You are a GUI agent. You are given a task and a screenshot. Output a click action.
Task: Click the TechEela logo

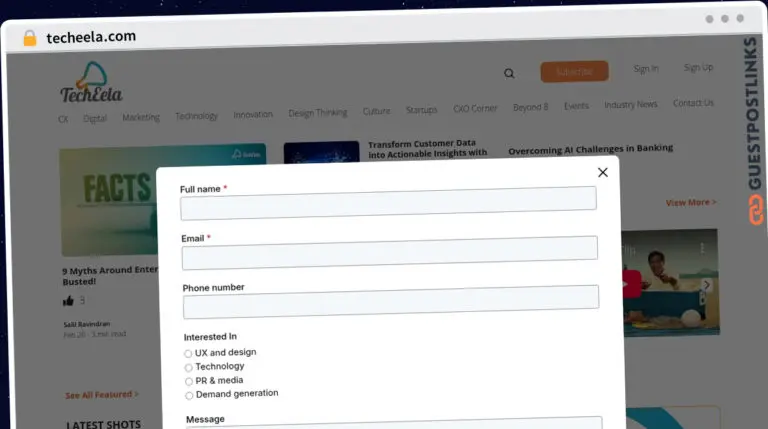[x=90, y=84]
